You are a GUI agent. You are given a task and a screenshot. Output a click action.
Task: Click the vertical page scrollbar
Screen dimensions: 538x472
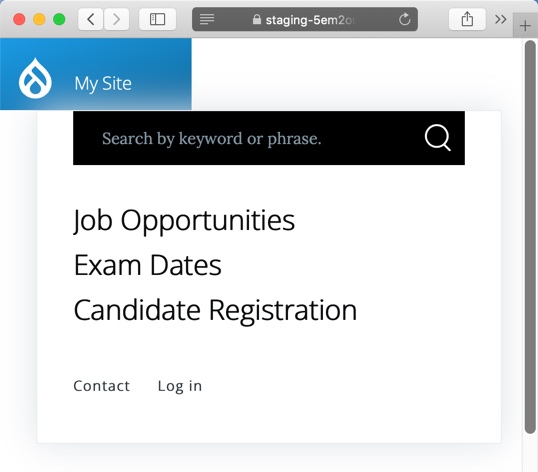pos(530,237)
